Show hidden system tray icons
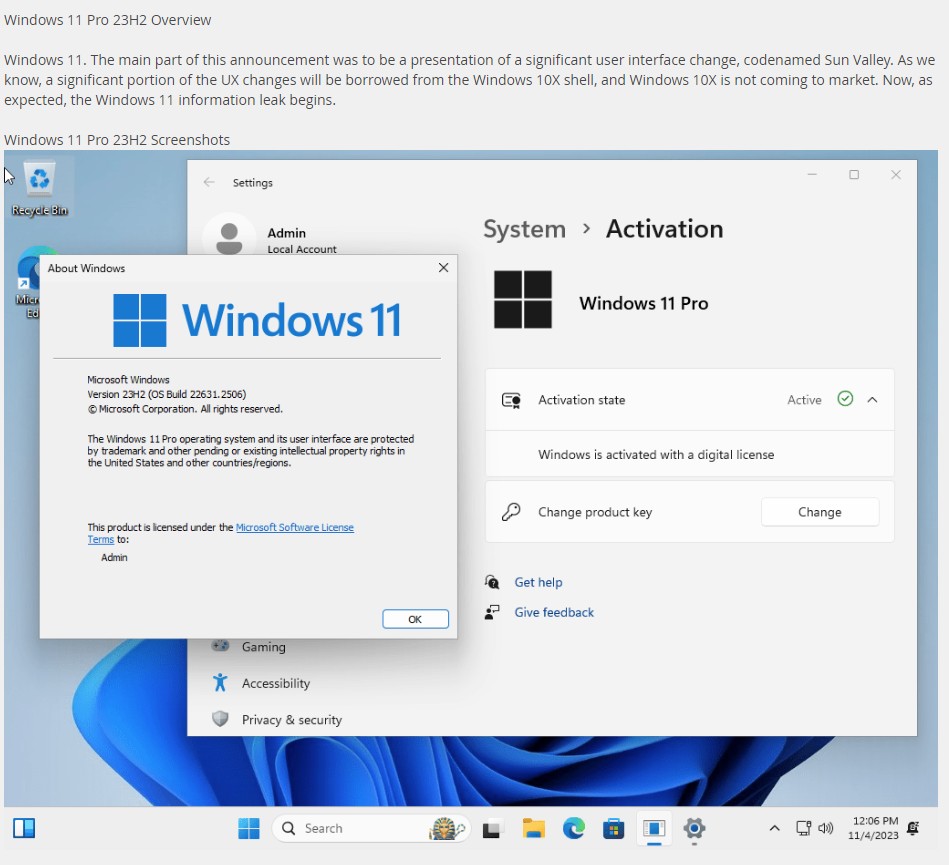 [x=774, y=828]
